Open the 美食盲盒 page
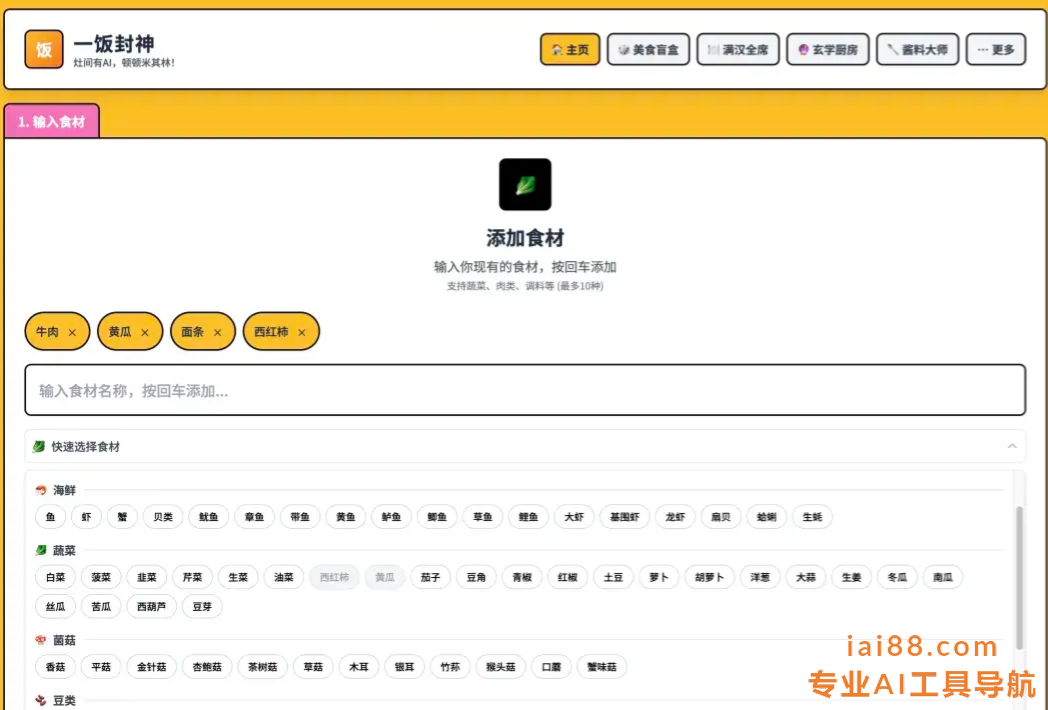Image resolution: width=1048 pixels, height=710 pixels. (x=648, y=50)
